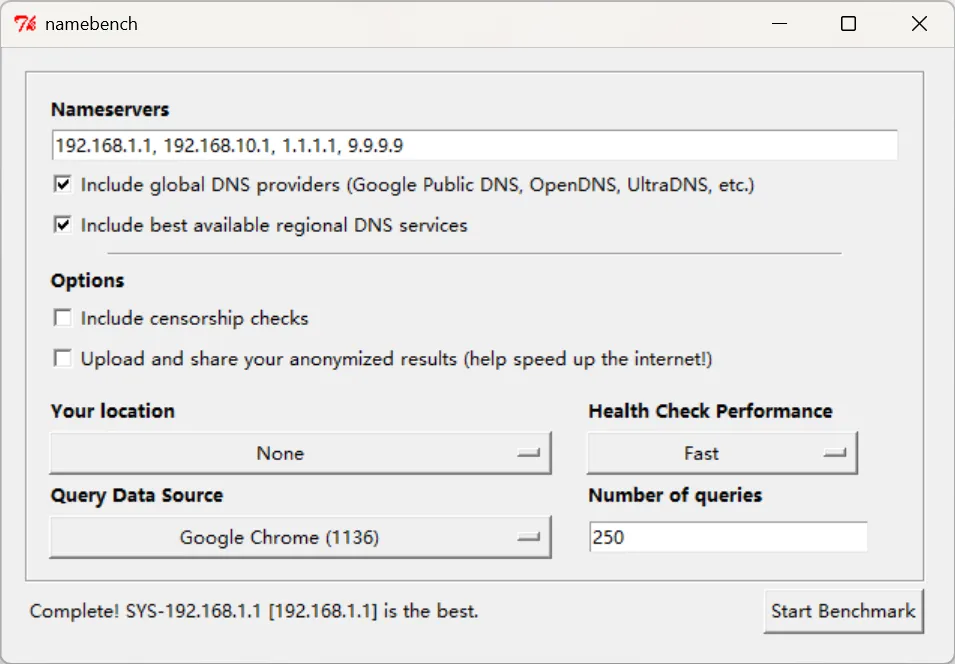
Task: Click the Complete status message text
Action: [254, 611]
